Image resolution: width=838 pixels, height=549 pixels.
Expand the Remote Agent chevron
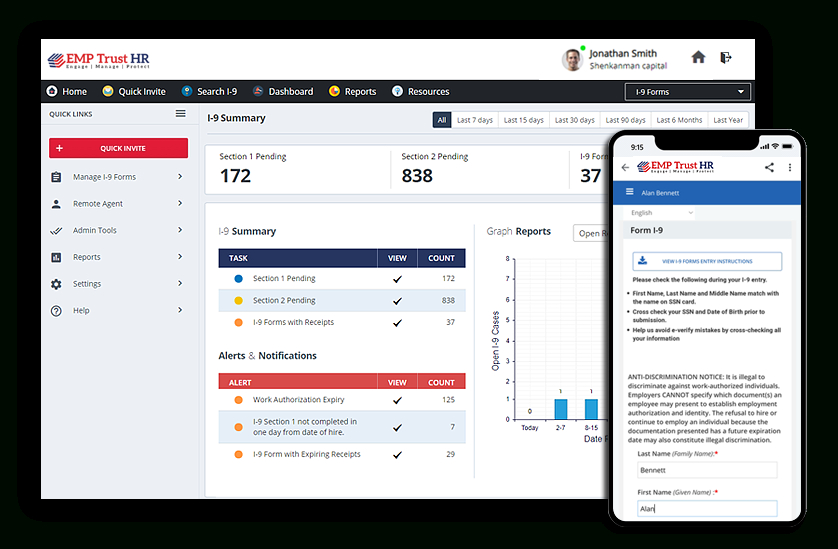pos(180,203)
